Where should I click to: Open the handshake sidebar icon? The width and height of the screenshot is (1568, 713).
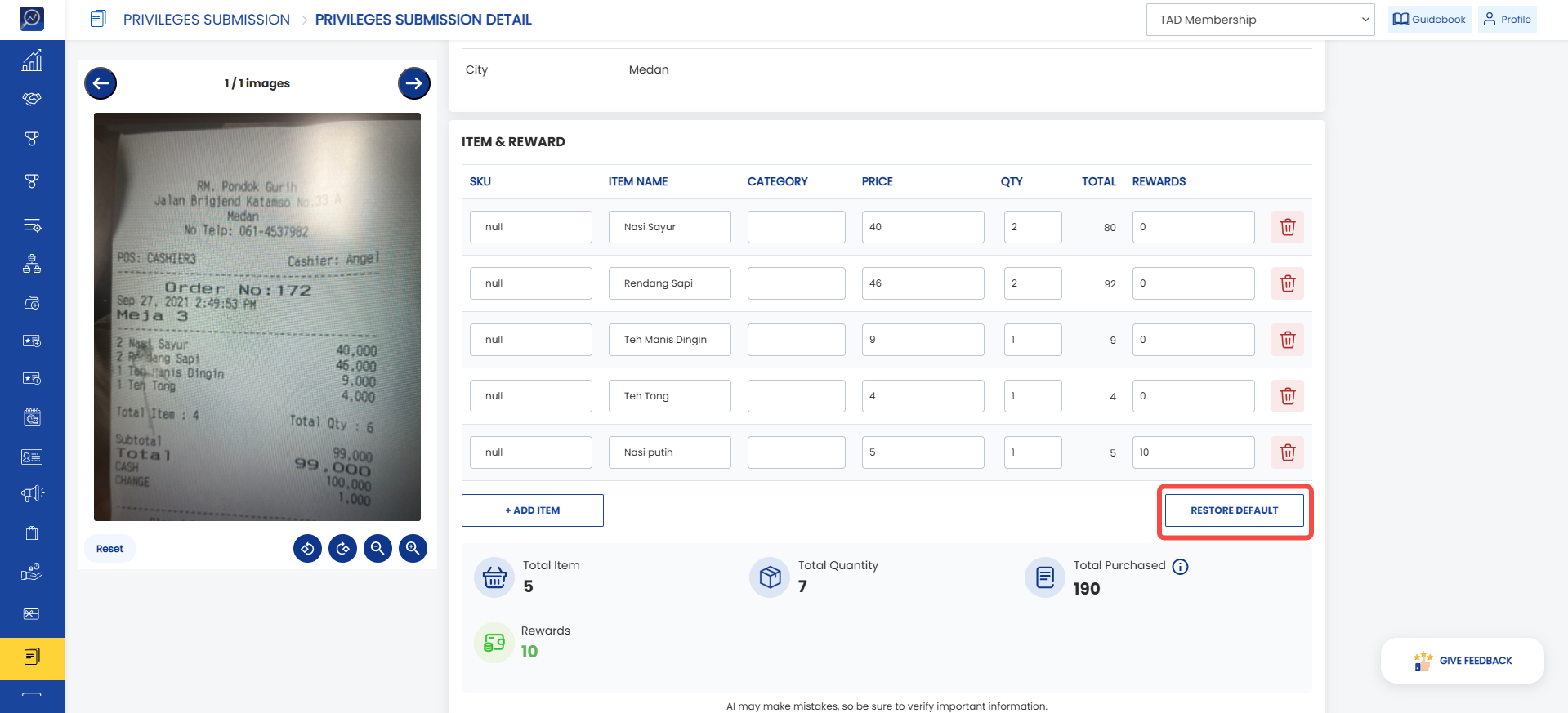tap(32, 99)
